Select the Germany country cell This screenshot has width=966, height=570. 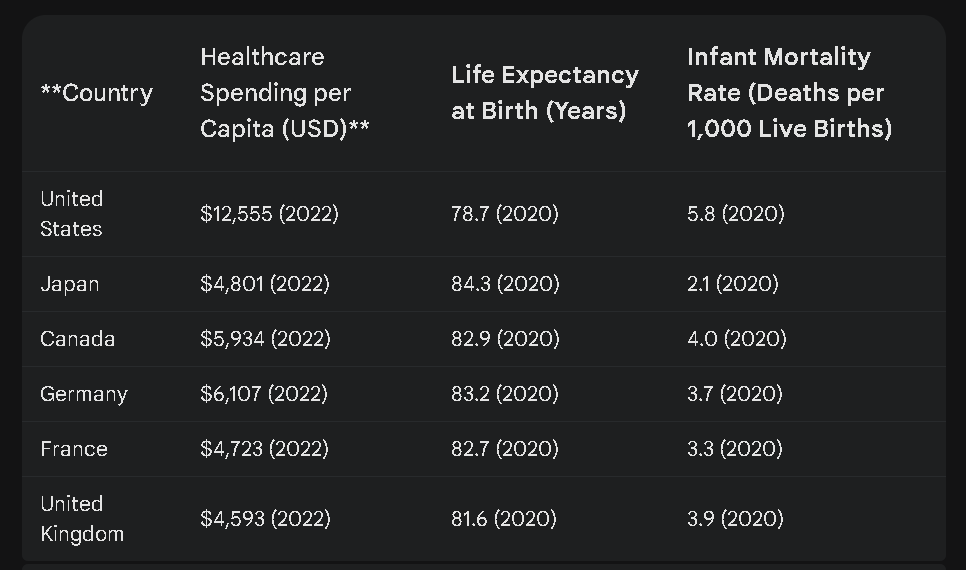tap(83, 394)
